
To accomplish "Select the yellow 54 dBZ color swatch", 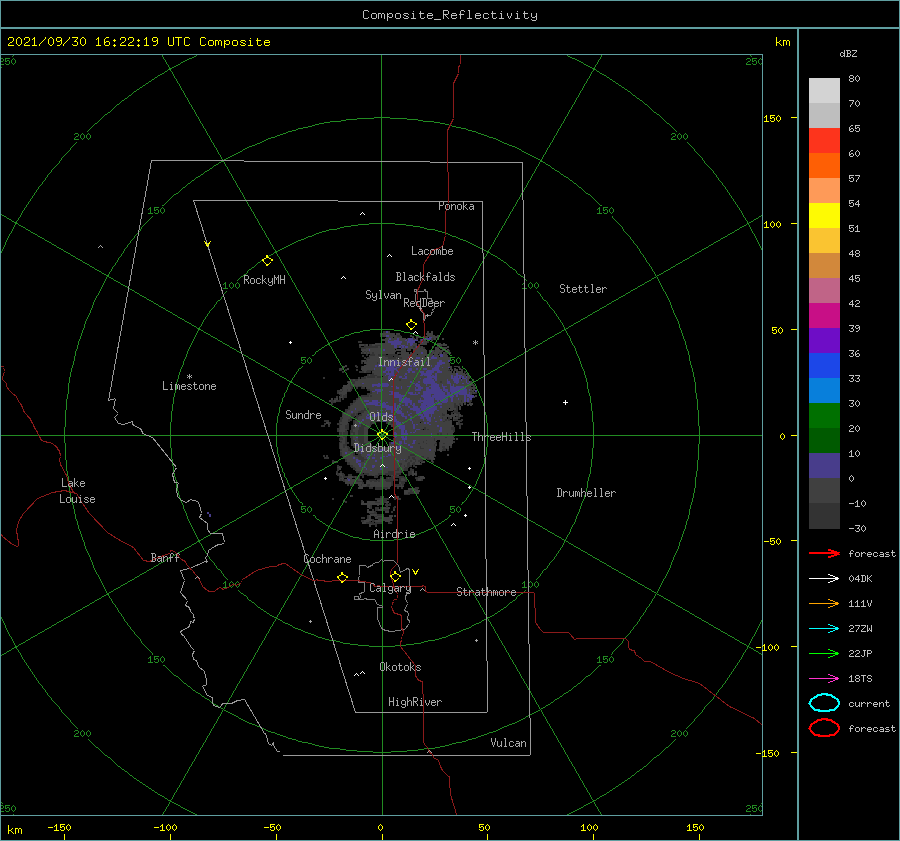I will coord(824,215).
